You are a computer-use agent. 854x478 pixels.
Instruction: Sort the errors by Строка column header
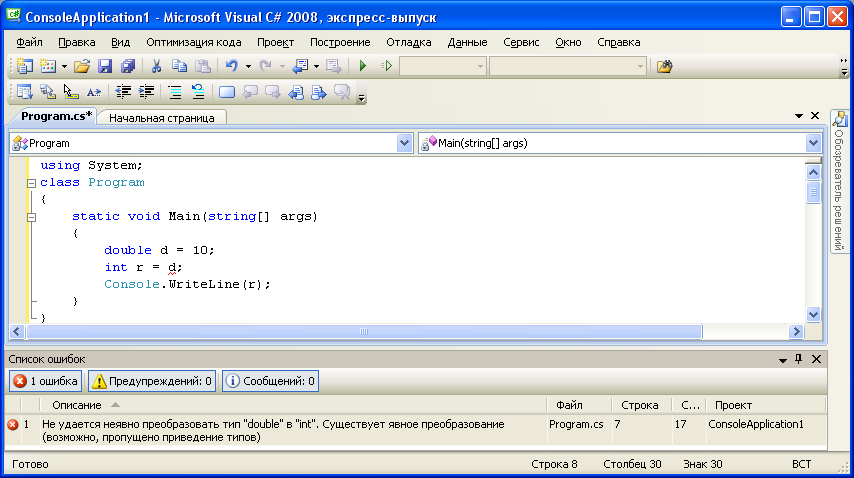coord(642,405)
